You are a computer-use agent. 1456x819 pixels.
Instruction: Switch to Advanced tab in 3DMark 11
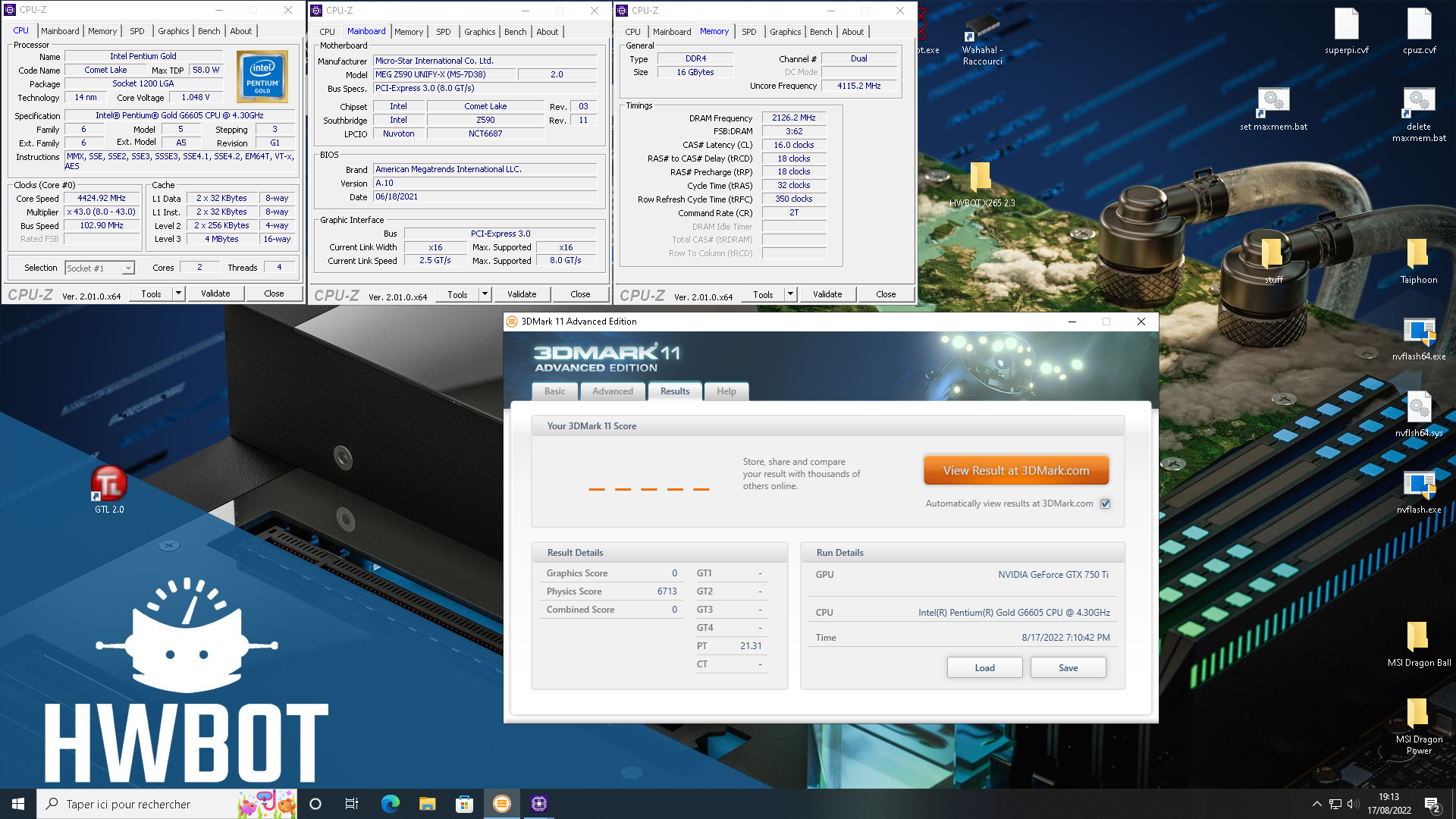tap(612, 391)
